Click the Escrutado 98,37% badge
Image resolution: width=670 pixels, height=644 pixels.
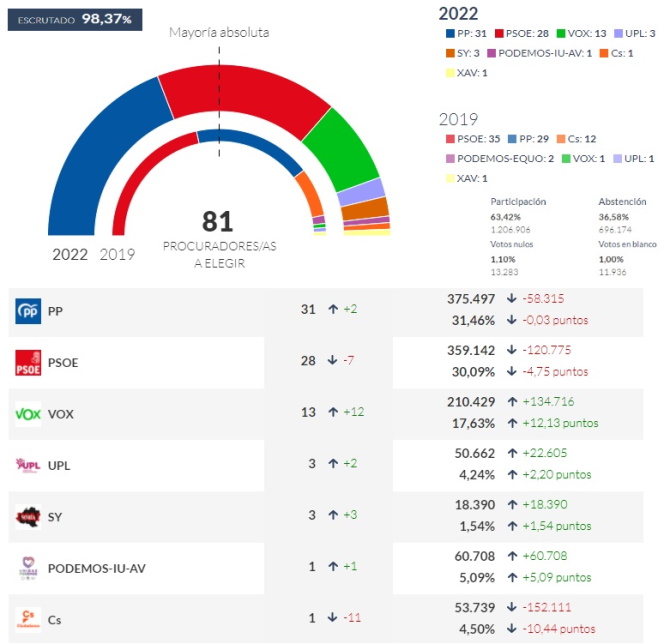(74, 20)
